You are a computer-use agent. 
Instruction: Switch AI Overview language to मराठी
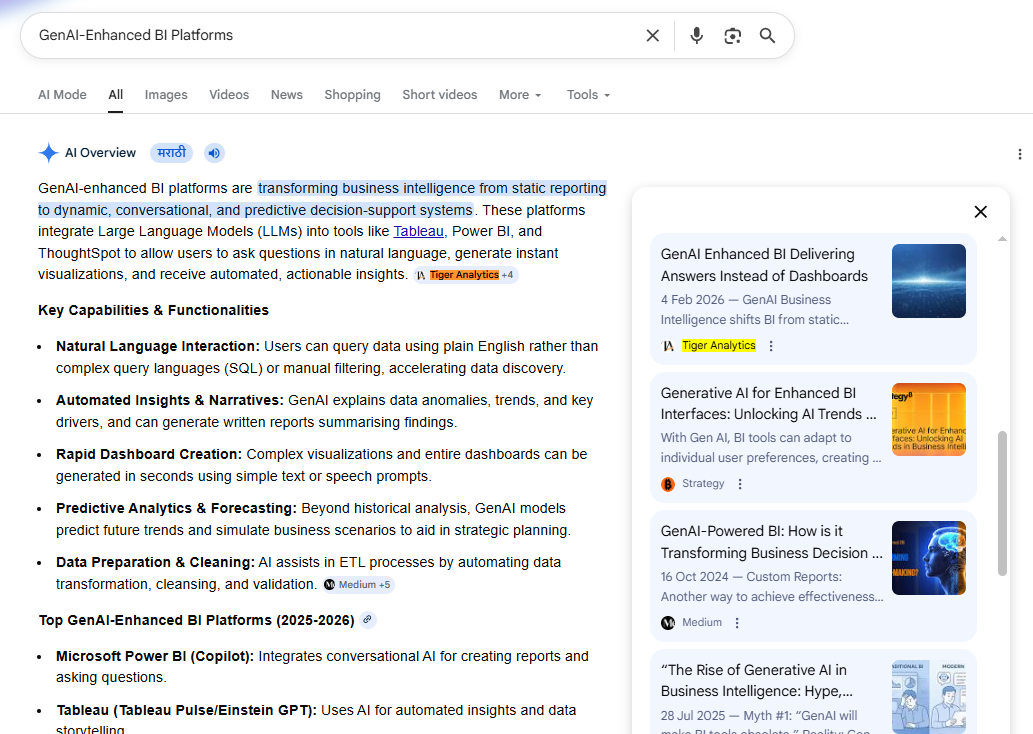pos(171,153)
